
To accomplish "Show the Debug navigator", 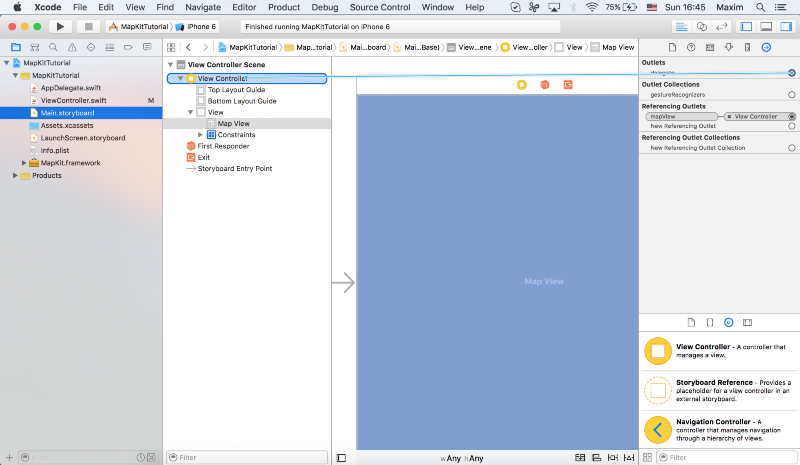I will (110, 47).
